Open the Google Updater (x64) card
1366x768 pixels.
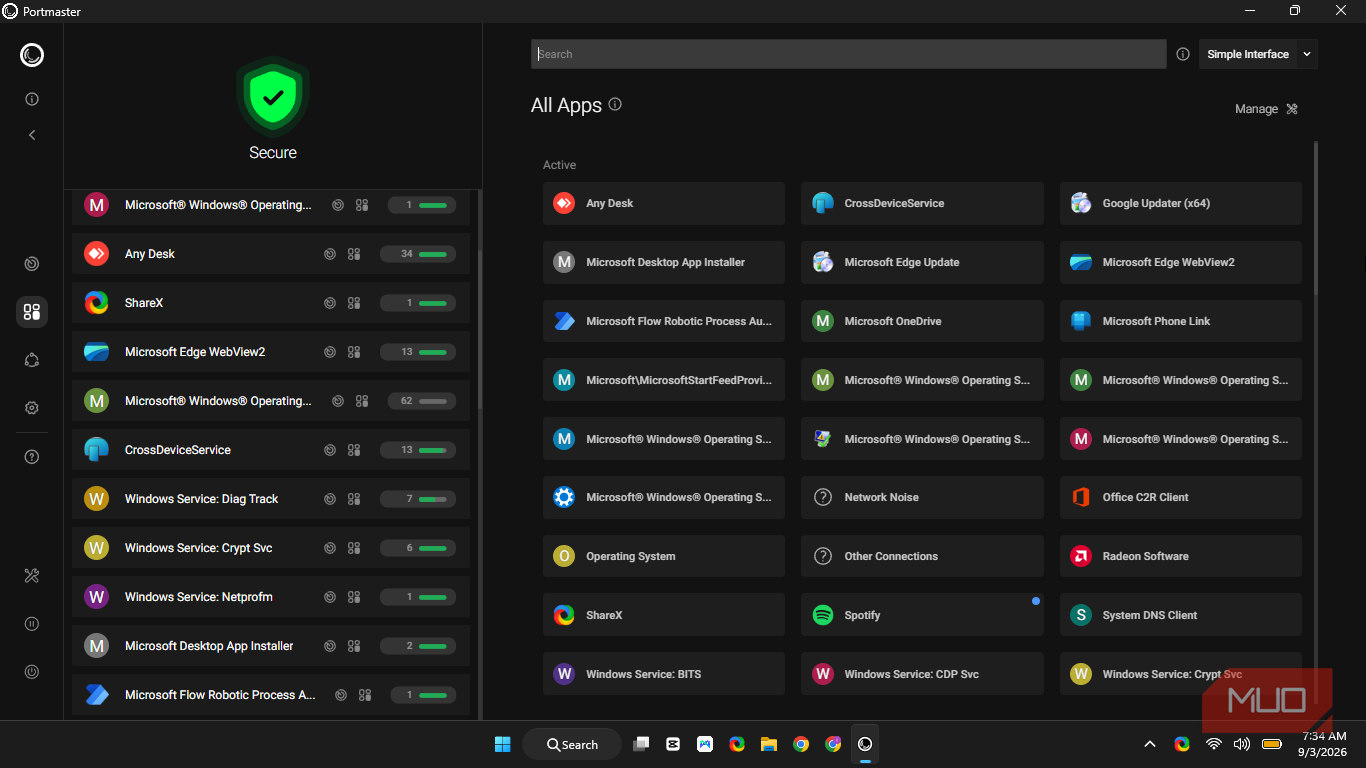1181,203
